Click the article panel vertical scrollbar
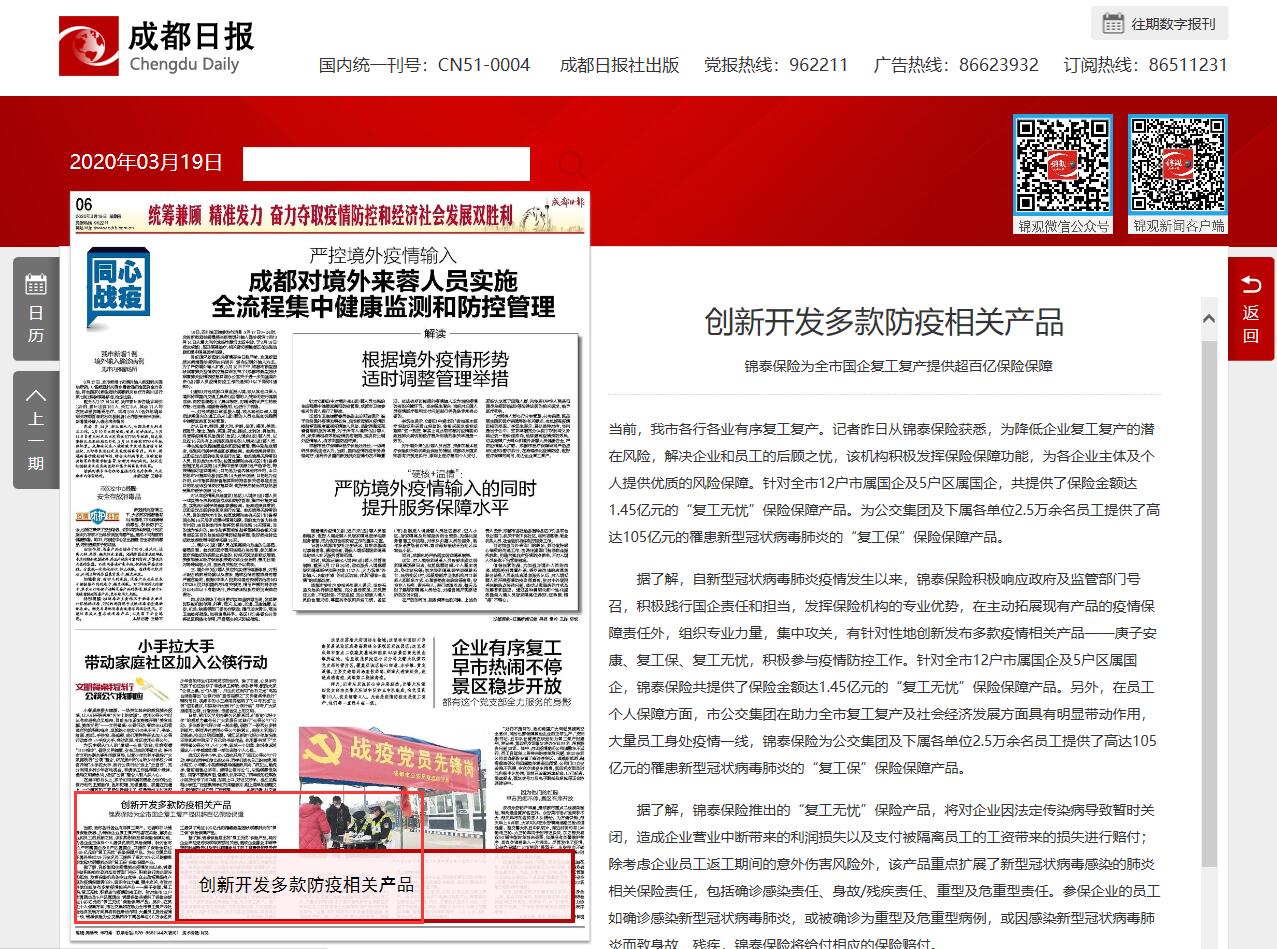1277x949 pixels. click(x=1209, y=600)
